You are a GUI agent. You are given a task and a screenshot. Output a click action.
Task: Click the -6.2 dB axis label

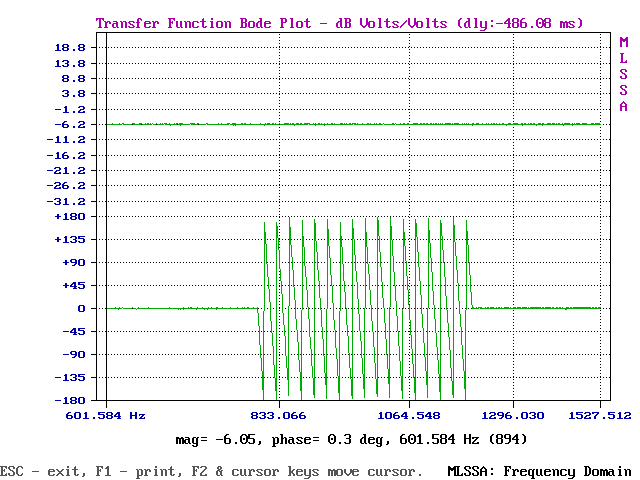70,124
